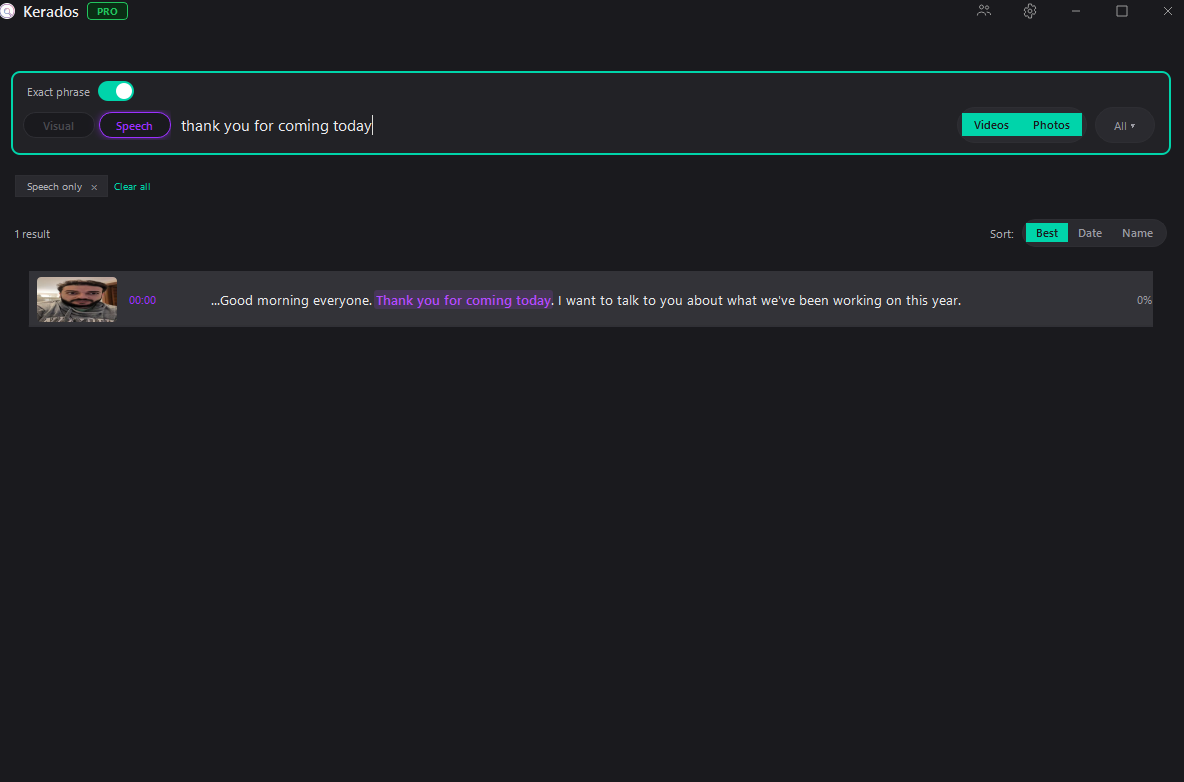Click the Kerados logo icon

click(x=7, y=12)
